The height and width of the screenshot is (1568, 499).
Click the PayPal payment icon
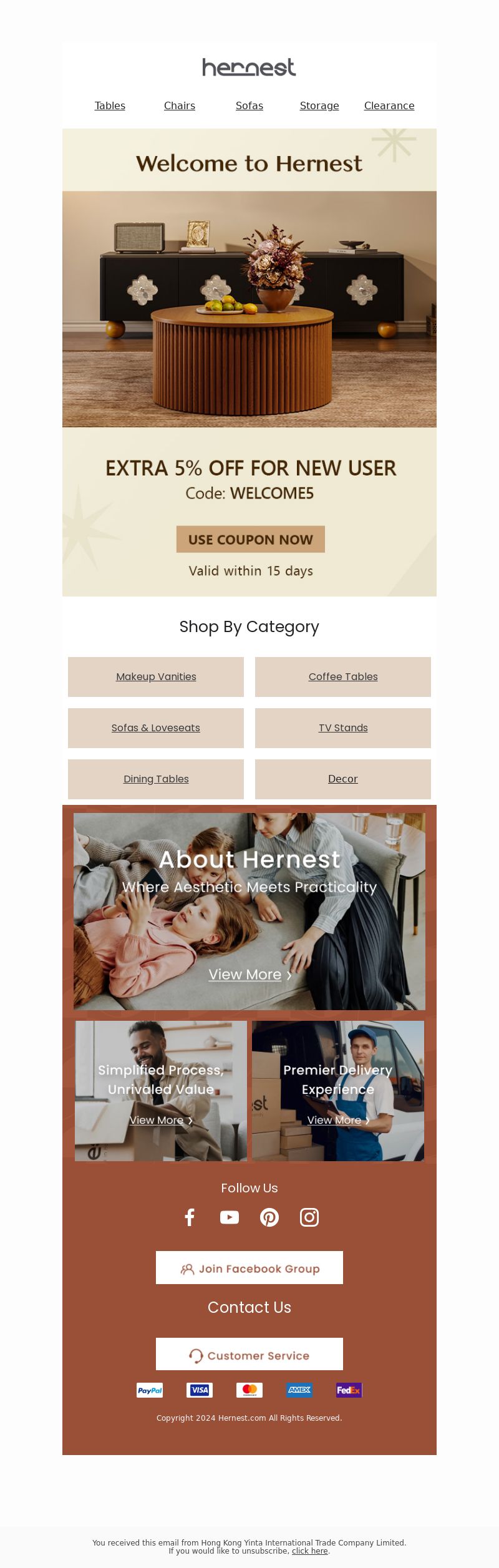click(150, 1390)
